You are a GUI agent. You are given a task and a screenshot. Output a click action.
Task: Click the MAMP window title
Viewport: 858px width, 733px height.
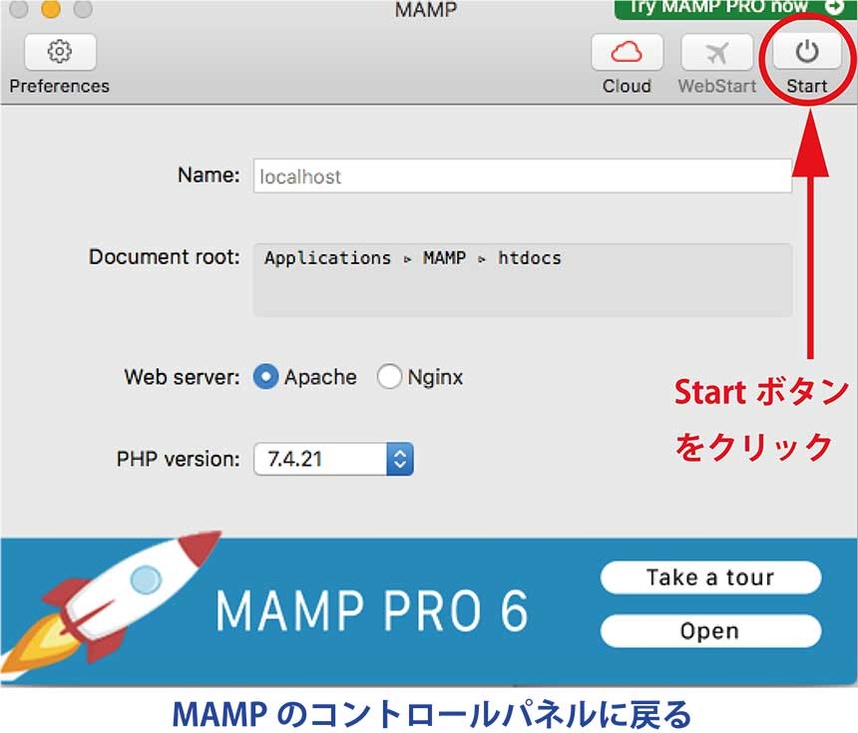click(427, 9)
